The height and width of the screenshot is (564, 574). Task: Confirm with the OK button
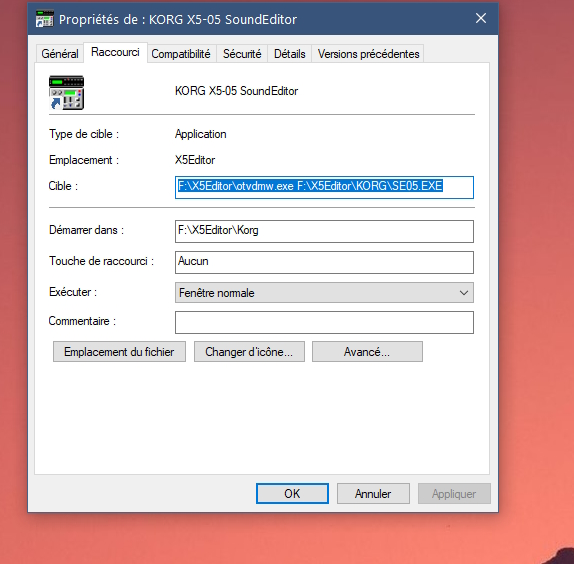click(x=292, y=494)
